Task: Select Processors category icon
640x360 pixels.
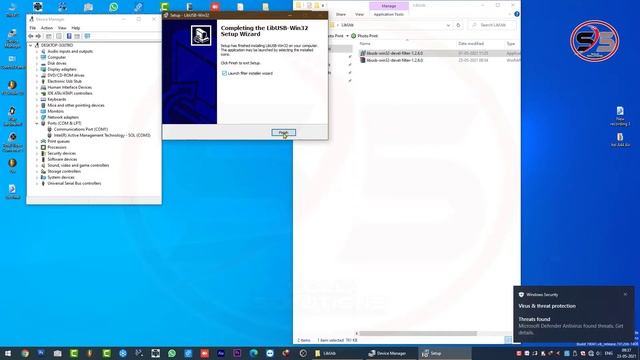Action: pos(43,147)
